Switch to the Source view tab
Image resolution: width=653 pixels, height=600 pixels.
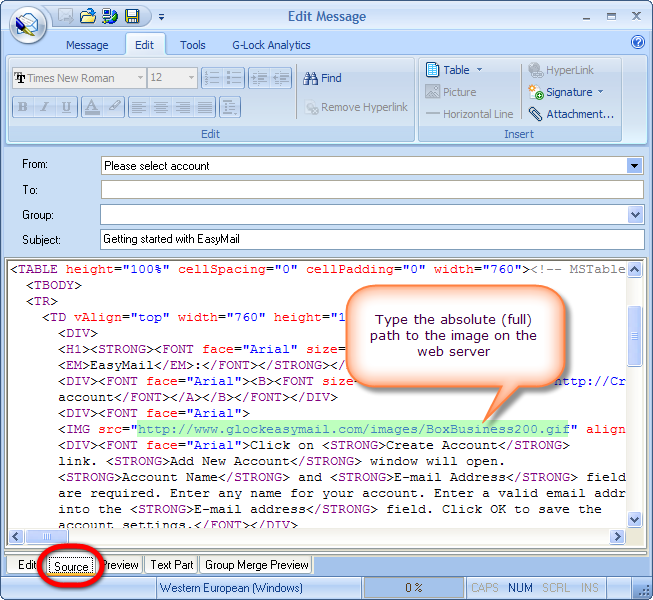click(71, 566)
